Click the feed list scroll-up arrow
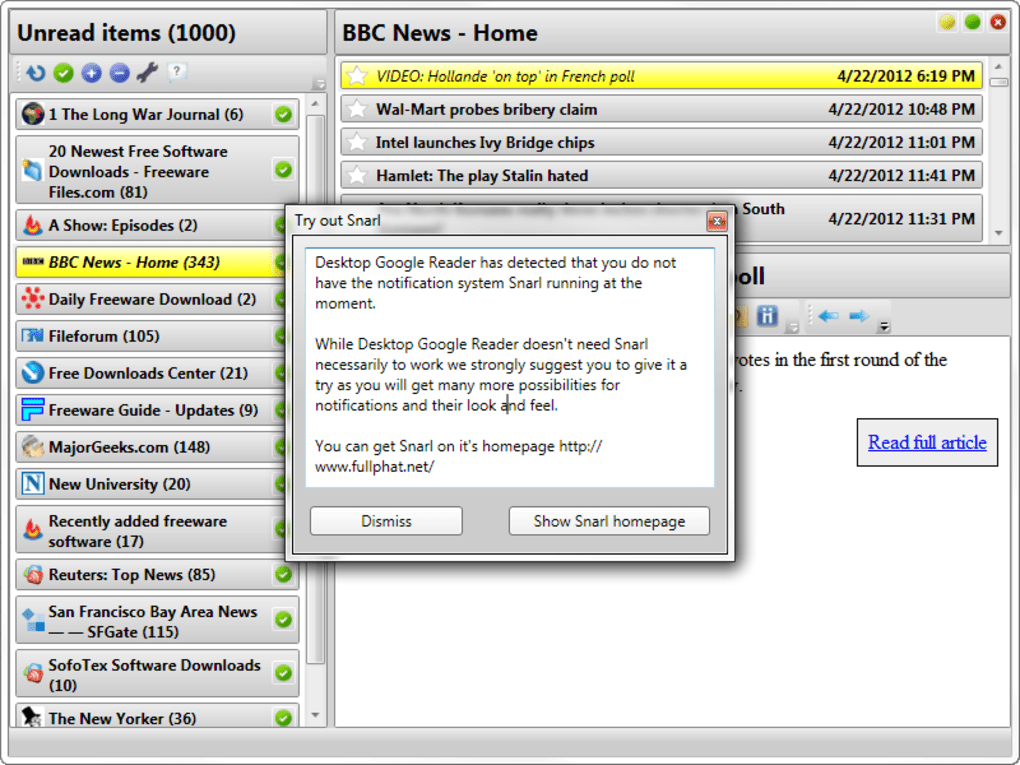 pyautogui.click(x=315, y=104)
